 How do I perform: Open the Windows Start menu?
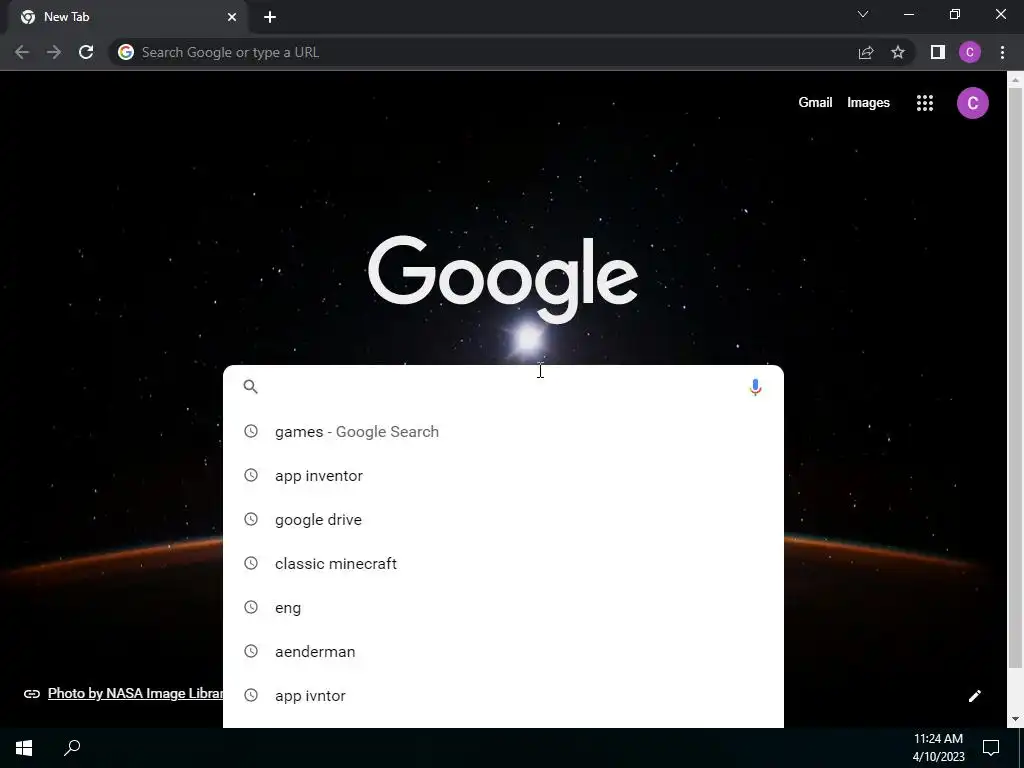pyautogui.click(x=24, y=748)
